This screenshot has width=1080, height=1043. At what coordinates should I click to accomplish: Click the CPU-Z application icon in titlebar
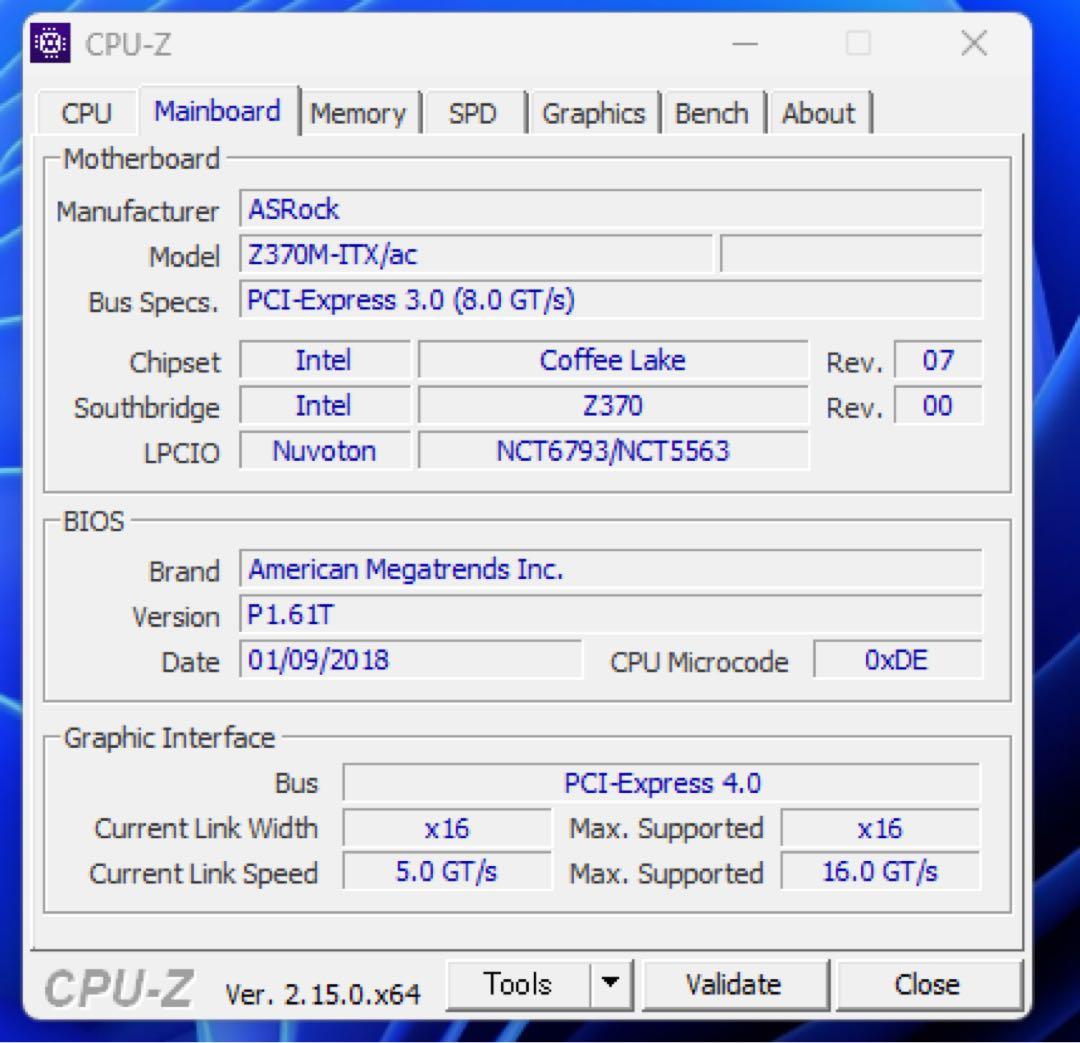[49, 43]
